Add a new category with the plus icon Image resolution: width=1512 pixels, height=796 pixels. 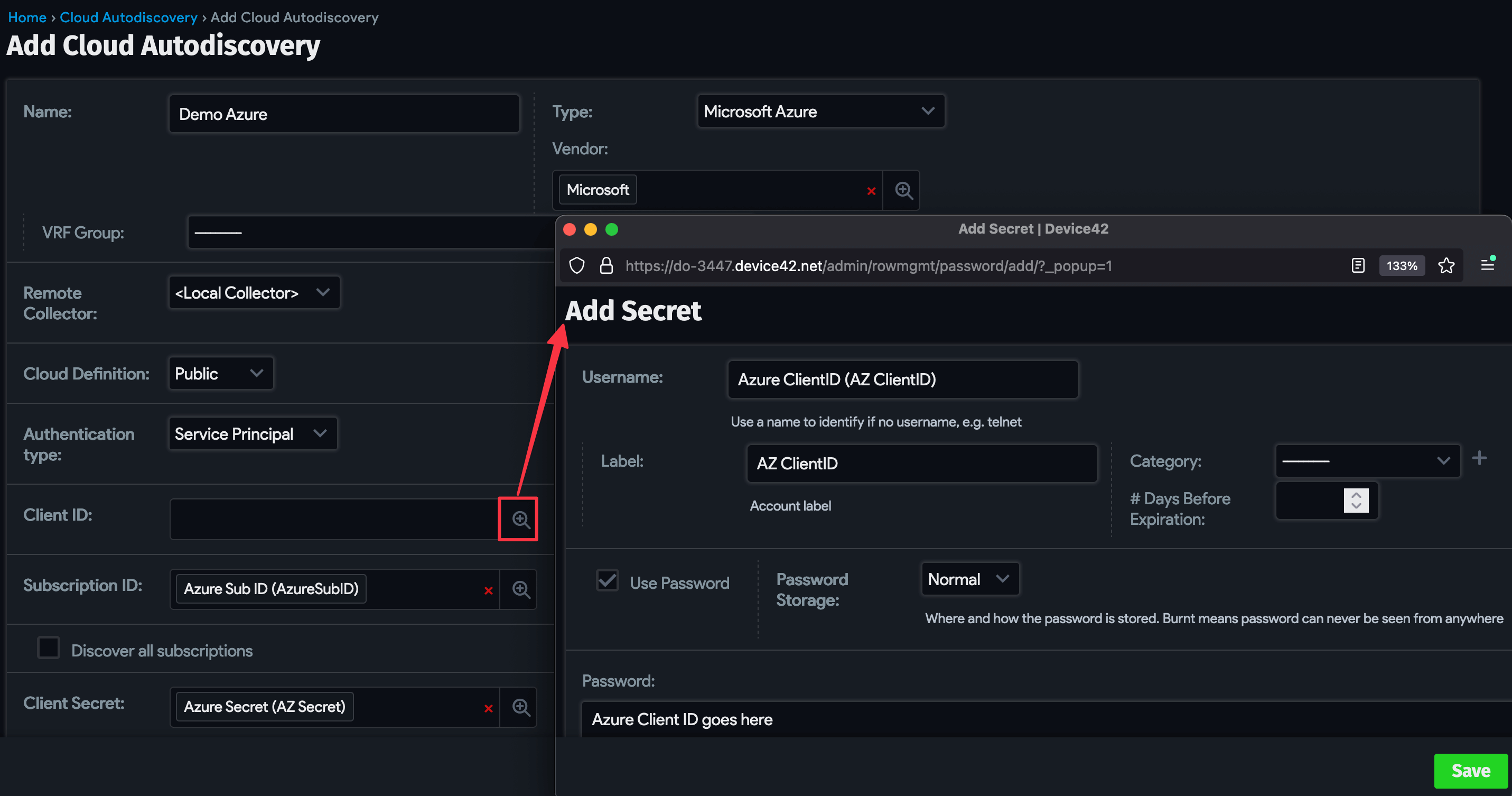(x=1480, y=458)
